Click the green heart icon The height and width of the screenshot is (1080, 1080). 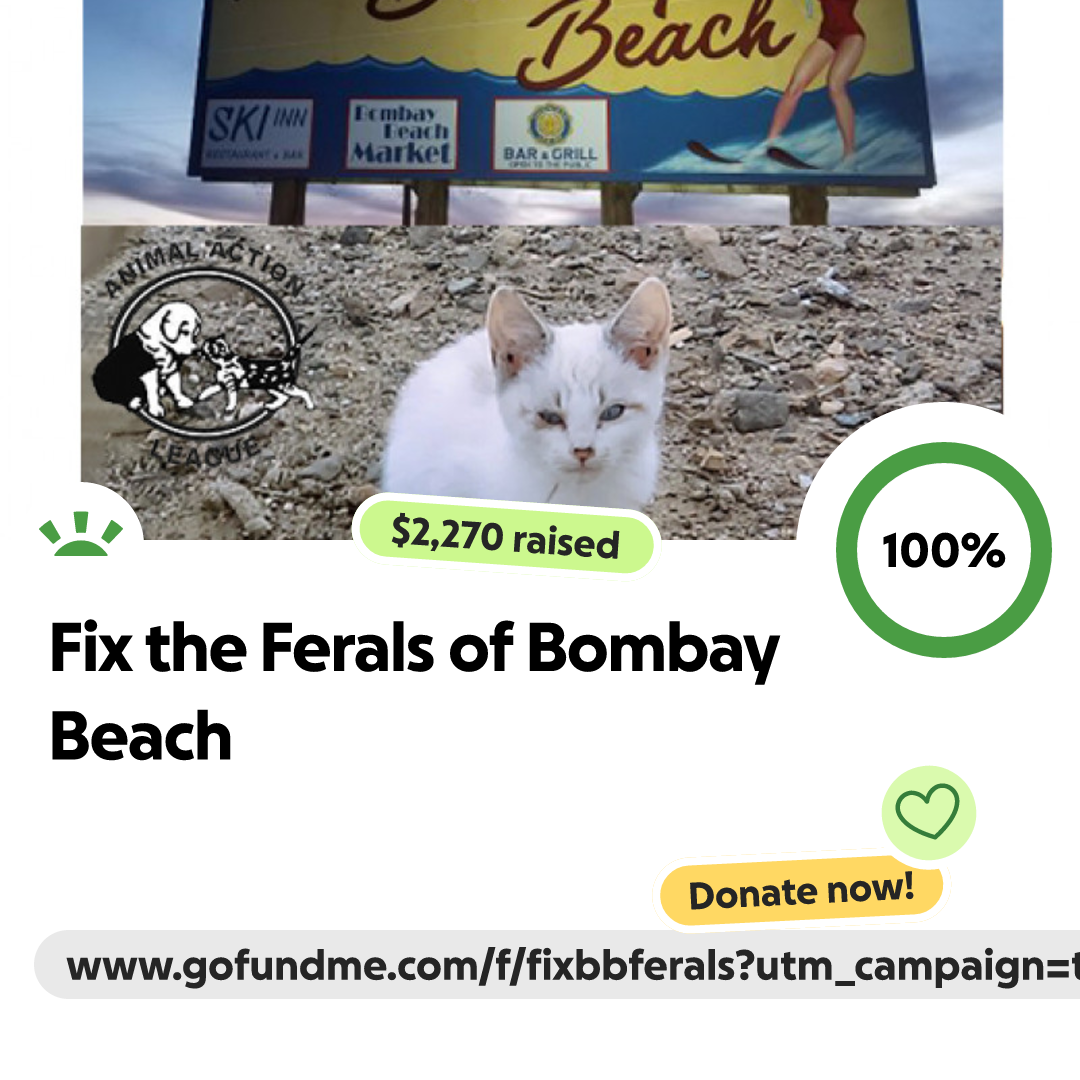coord(928,812)
